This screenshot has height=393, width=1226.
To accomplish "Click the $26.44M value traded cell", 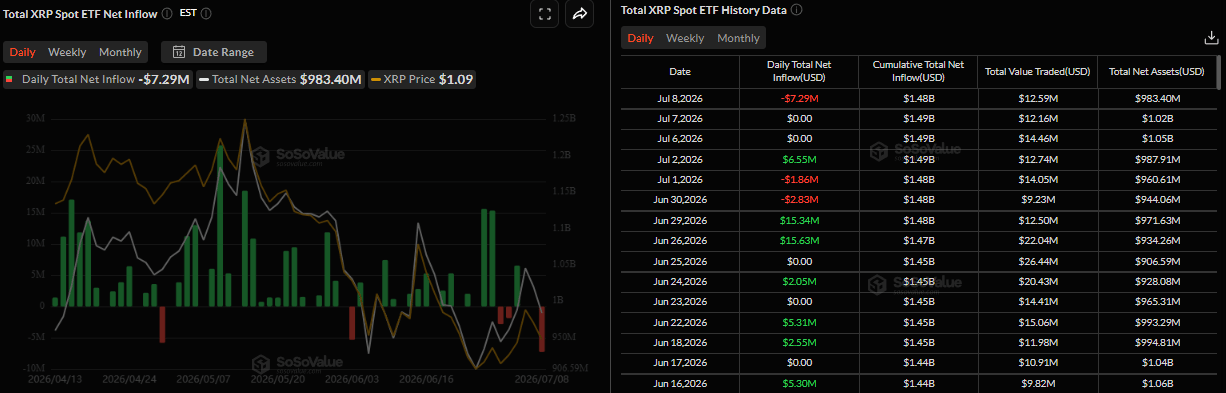I will click(1037, 261).
